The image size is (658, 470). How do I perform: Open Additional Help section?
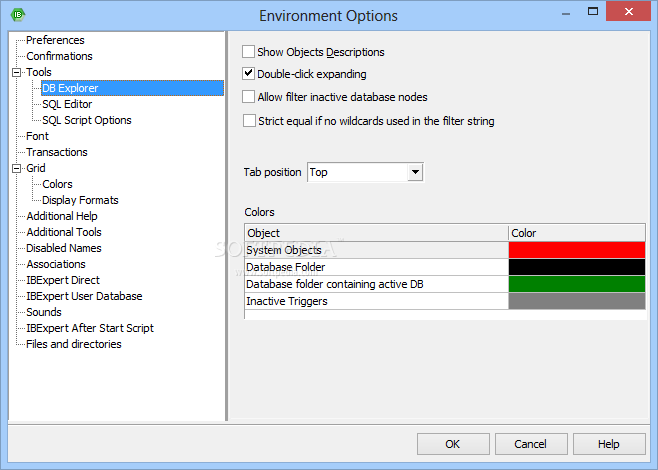click(62, 216)
